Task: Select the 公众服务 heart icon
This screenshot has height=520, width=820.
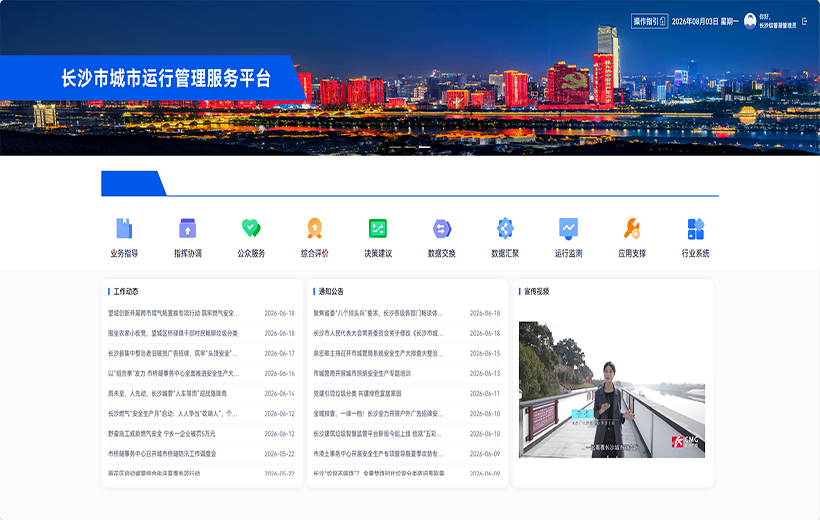Action: pos(251,229)
